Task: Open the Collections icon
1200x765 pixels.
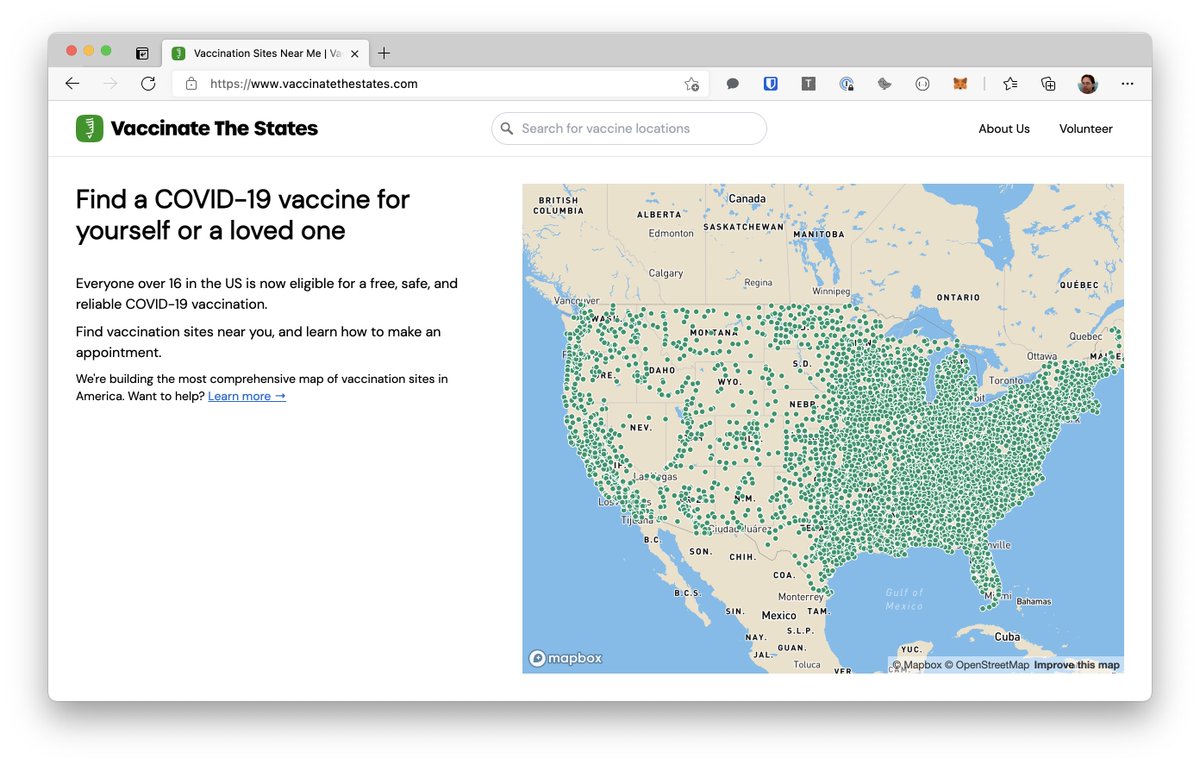Action: (x=1048, y=84)
